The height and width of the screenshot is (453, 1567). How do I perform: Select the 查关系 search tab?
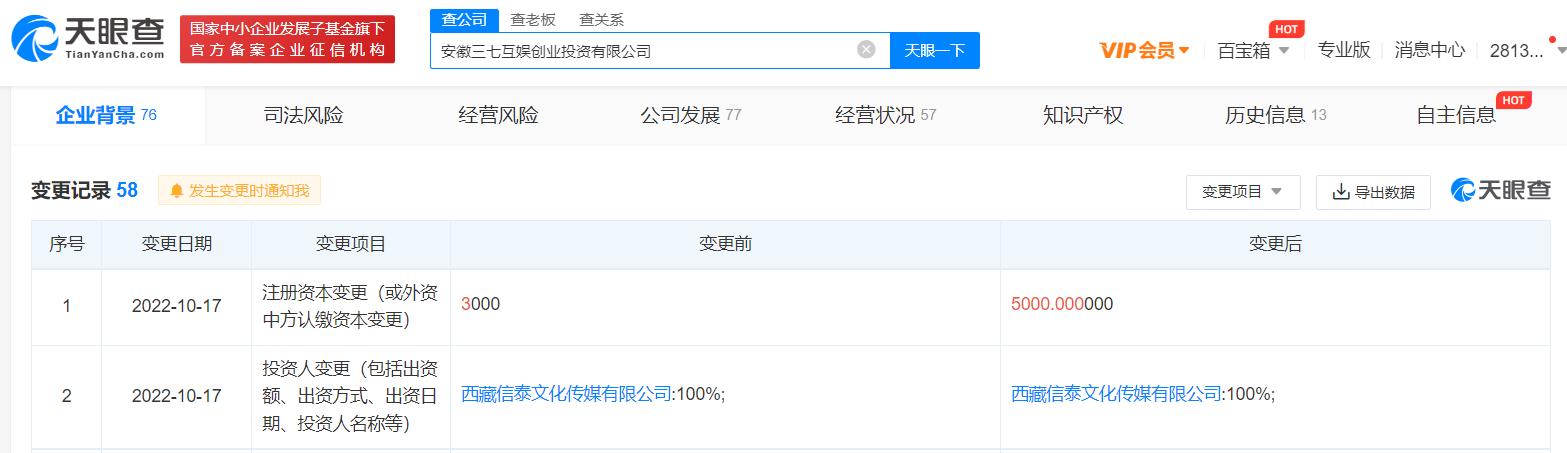click(601, 19)
